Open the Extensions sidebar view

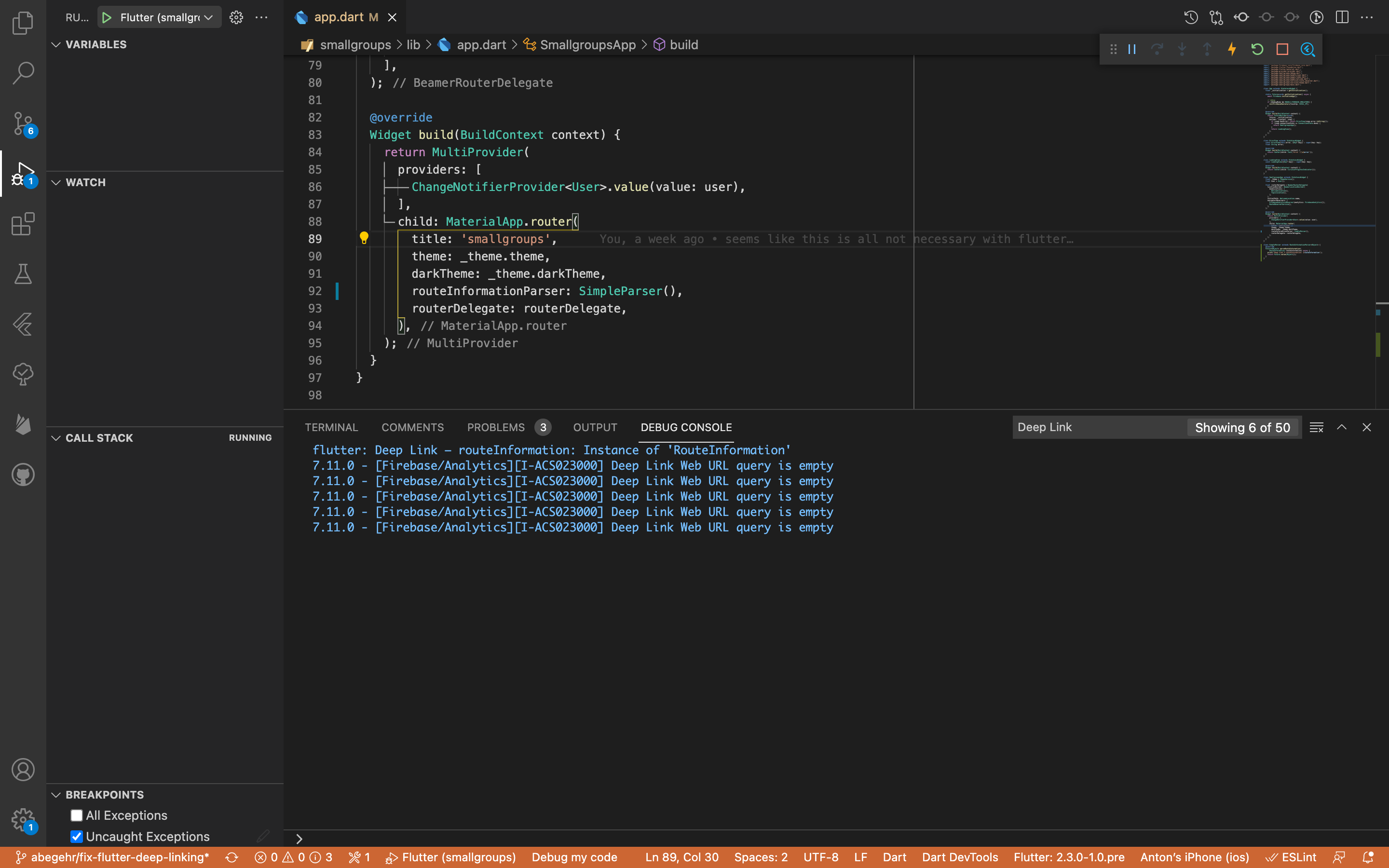[23, 224]
